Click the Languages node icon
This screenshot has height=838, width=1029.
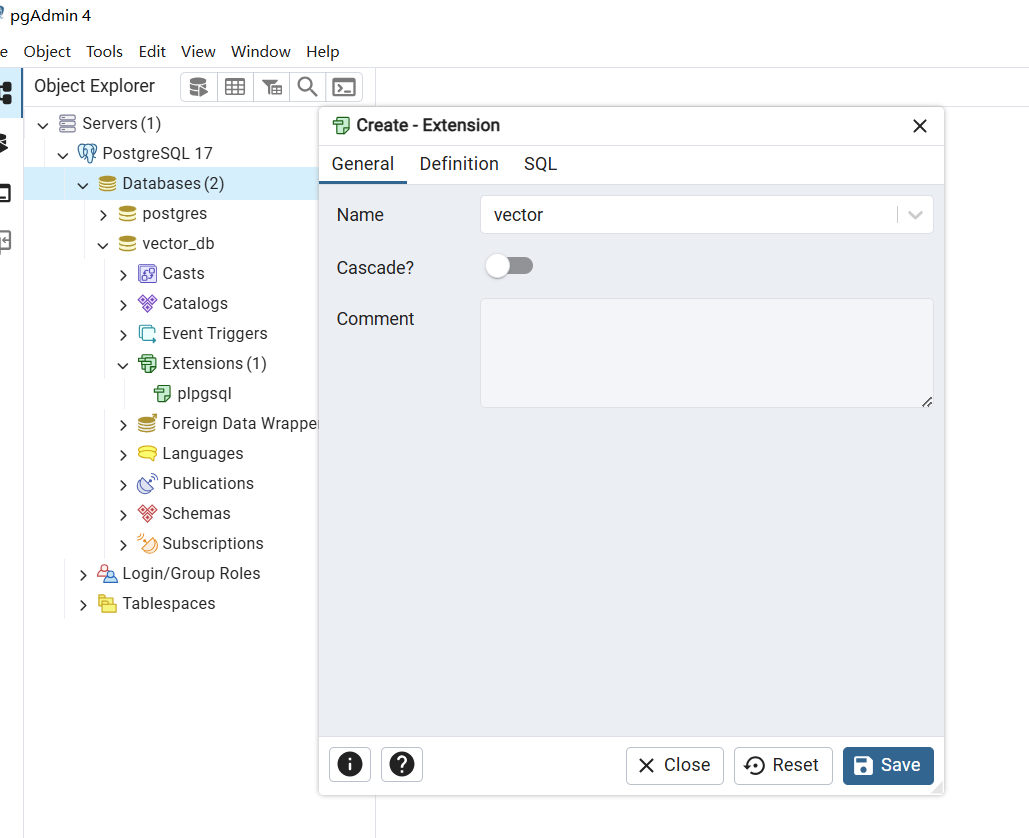[147, 453]
